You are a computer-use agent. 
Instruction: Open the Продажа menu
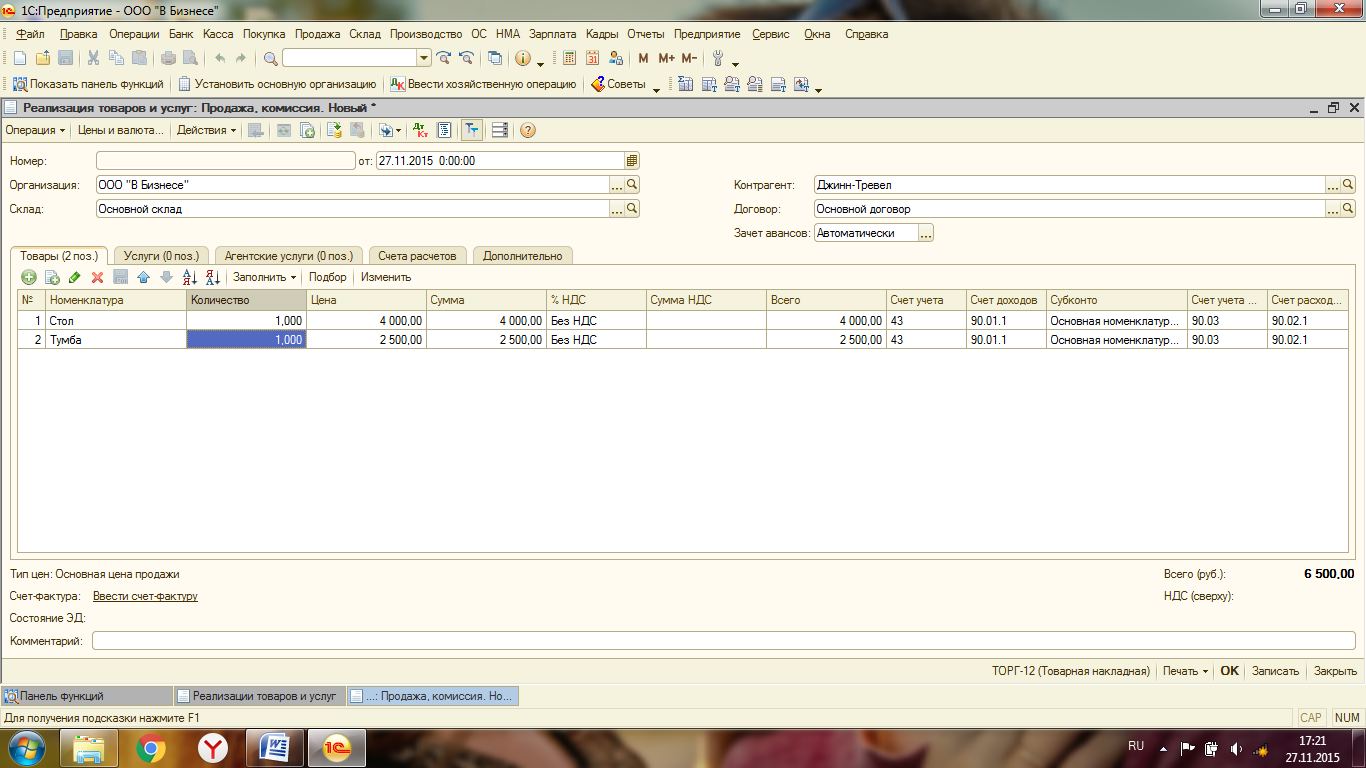318,34
